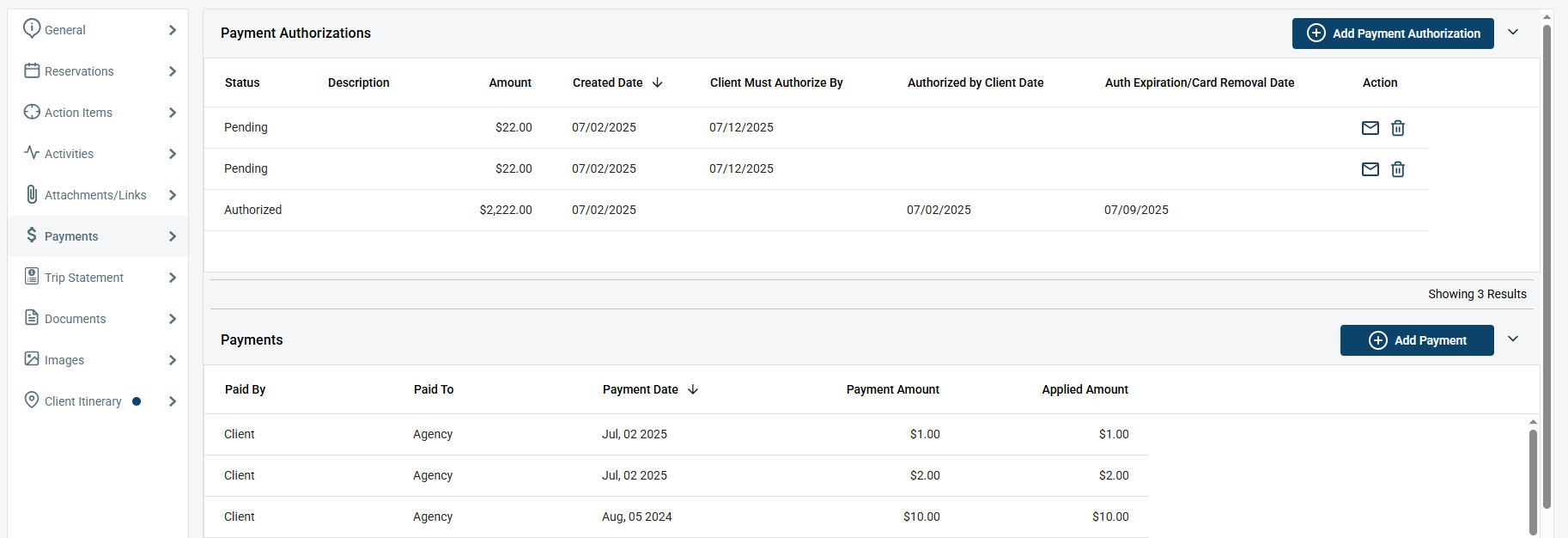The image size is (1568, 538).
Task: Click the General info icon in sidebar
Action: click(32, 28)
